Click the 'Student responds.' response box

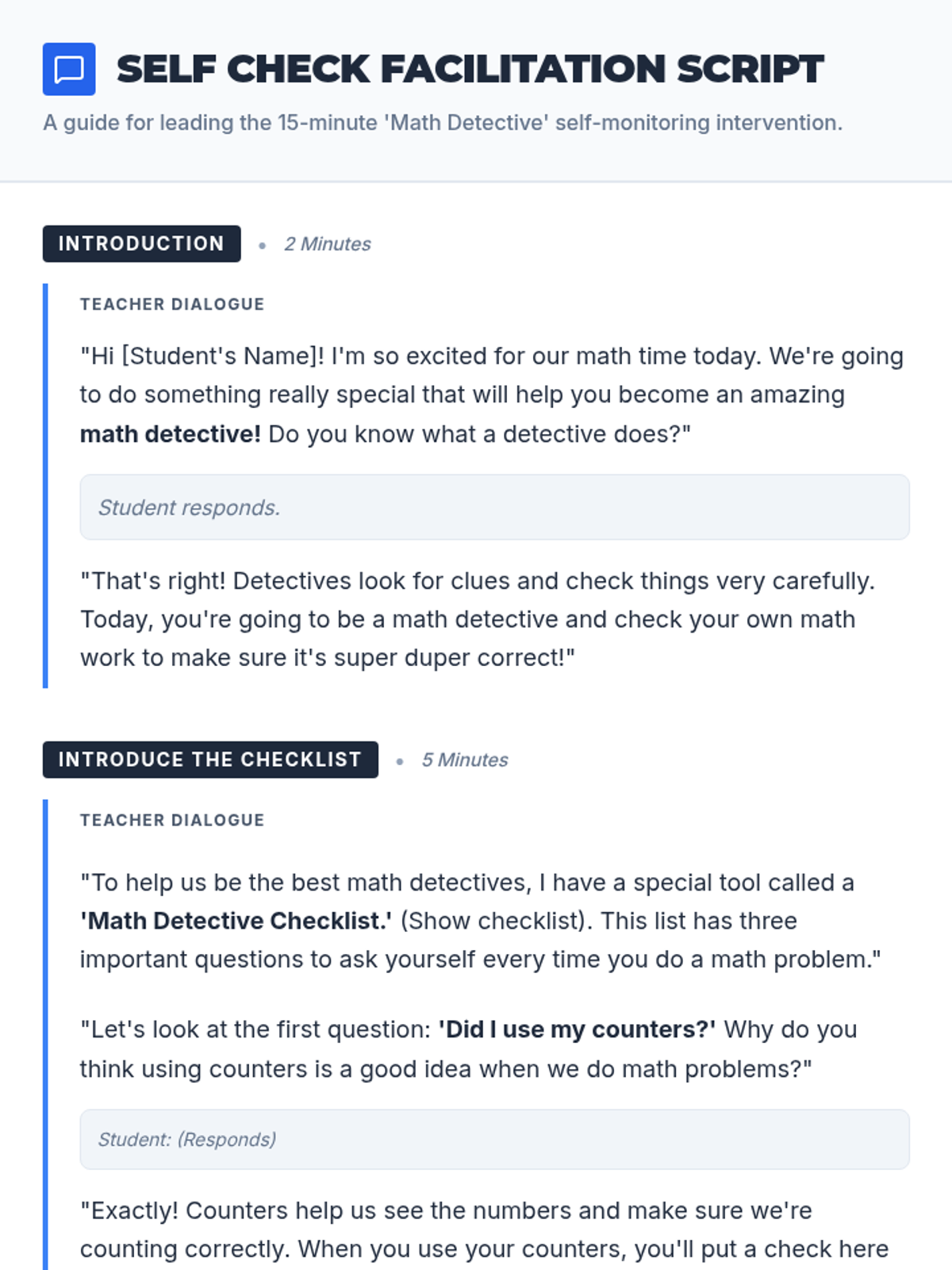pos(493,507)
